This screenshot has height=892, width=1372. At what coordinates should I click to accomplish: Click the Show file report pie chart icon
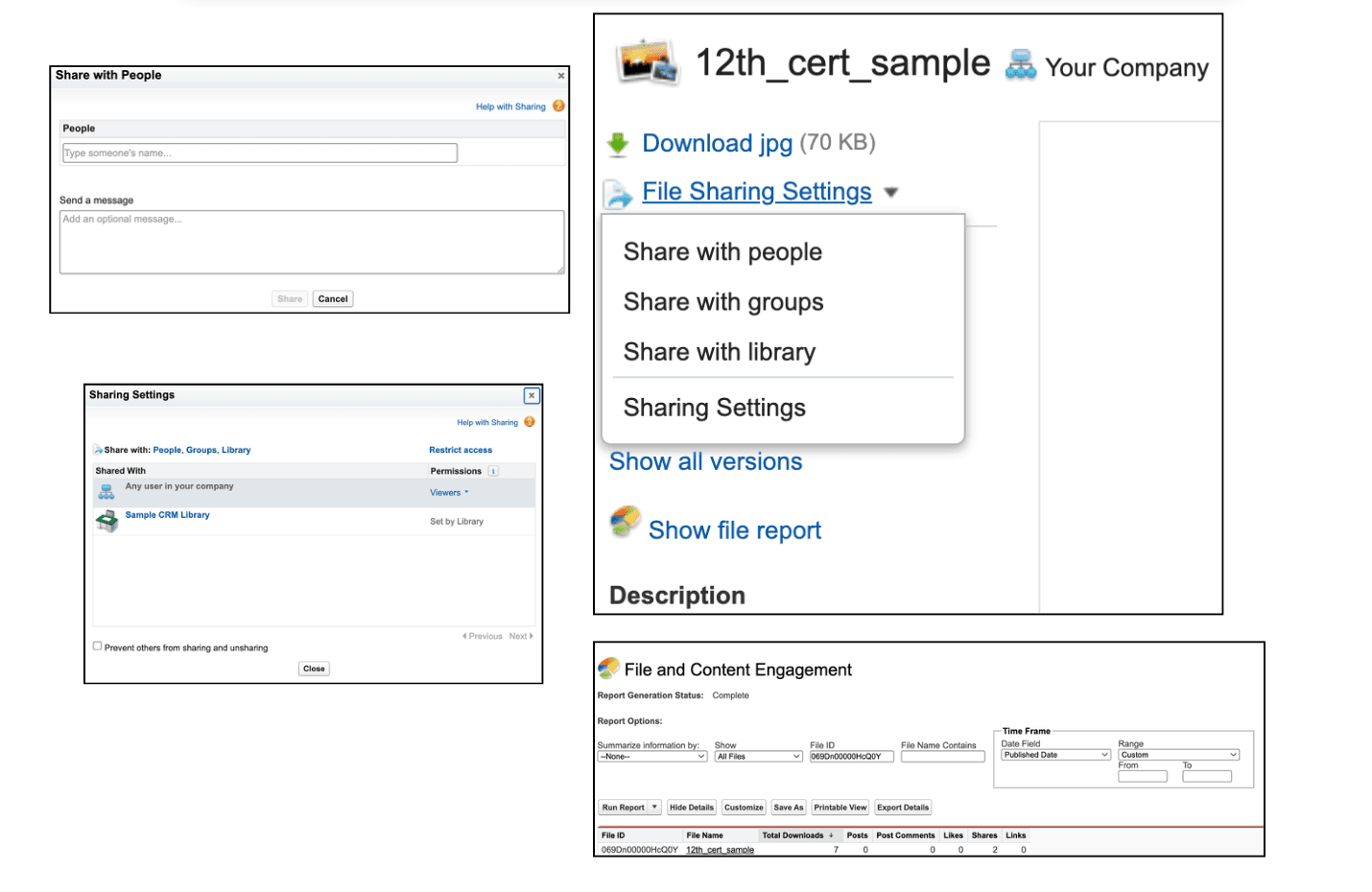point(626,522)
